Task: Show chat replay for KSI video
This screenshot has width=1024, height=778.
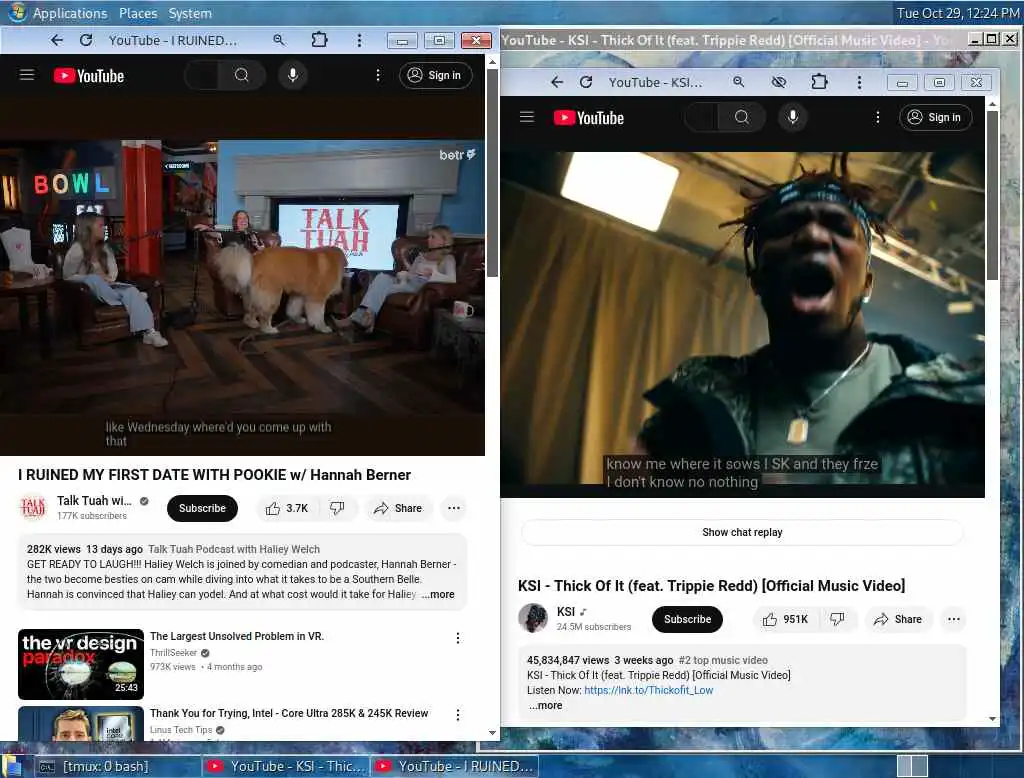Action: 742,532
